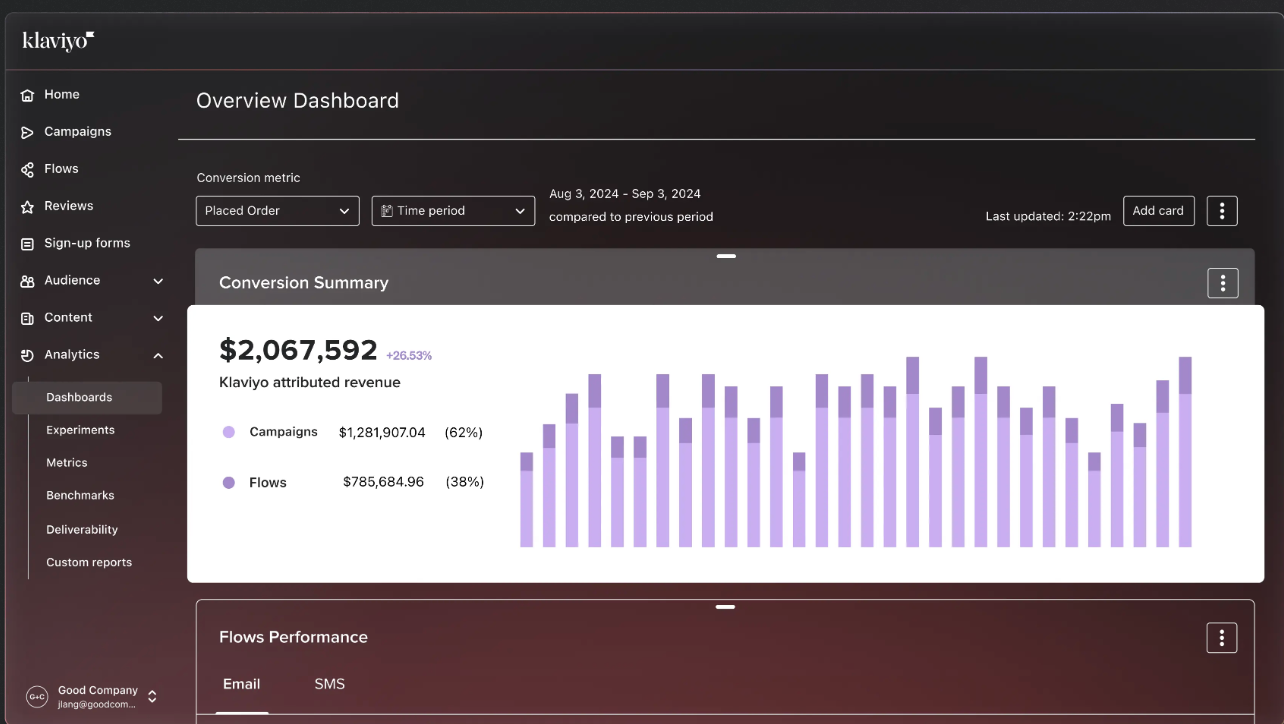Click the Campaigns paper-plane icon
Viewport: 1284px width, 724px height.
click(x=27, y=132)
